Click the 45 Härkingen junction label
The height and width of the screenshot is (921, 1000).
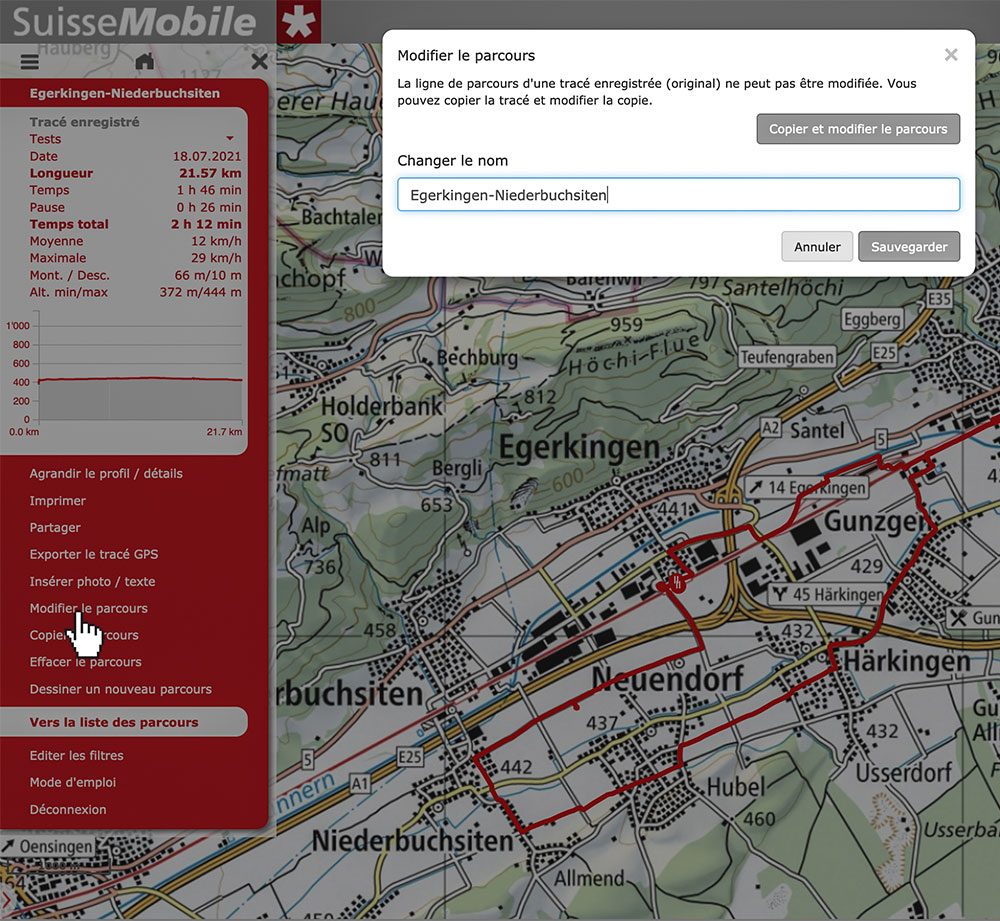pyautogui.click(x=828, y=594)
